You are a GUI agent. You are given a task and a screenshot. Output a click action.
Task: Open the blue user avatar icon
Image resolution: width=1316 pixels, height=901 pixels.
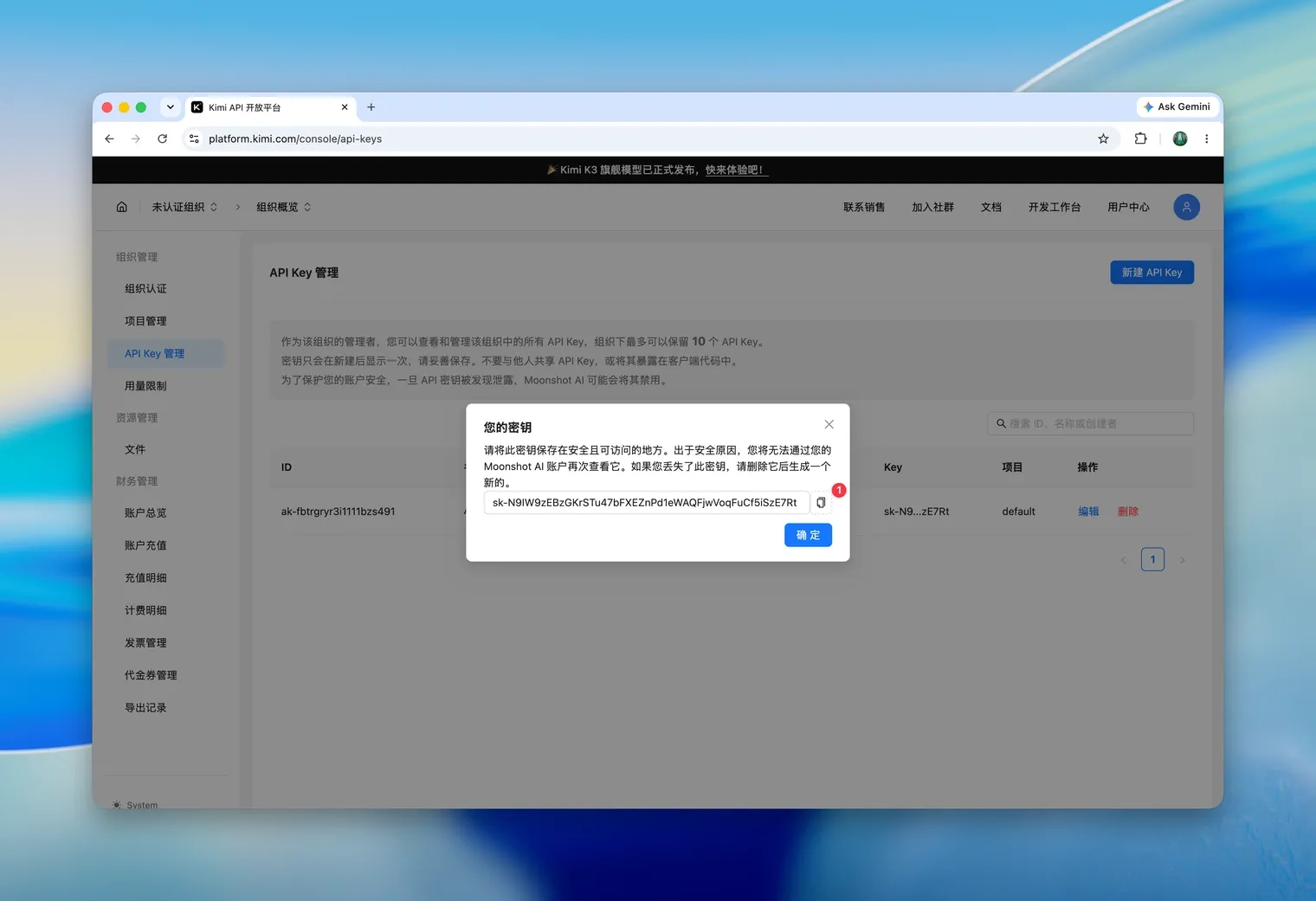[x=1186, y=207]
